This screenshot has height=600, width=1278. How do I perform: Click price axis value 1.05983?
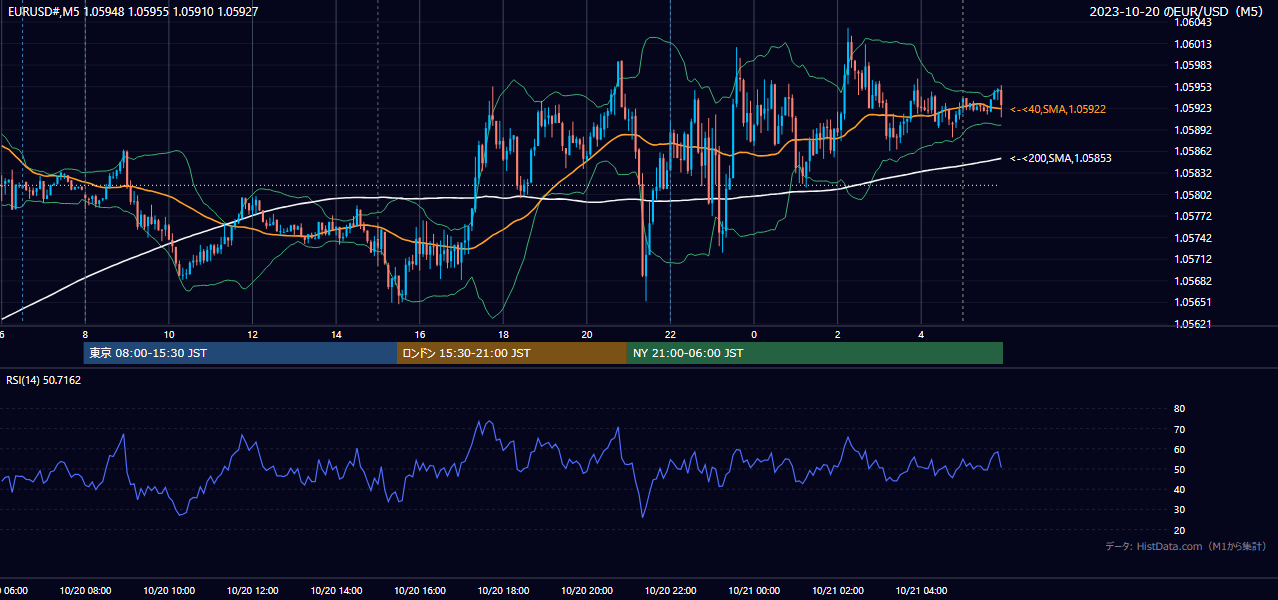(x=1192, y=65)
